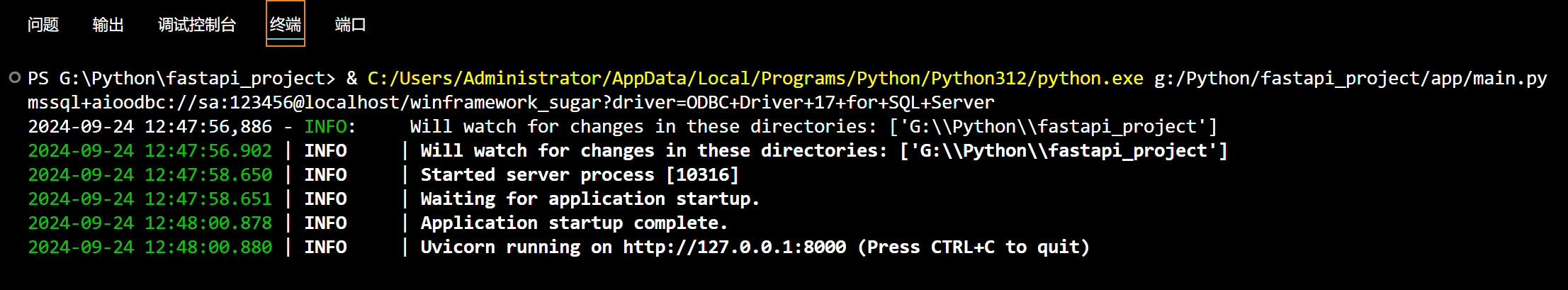Switch to the 问题 tab
The height and width of the screenshot is (290, 1568).
click(43, 25)
